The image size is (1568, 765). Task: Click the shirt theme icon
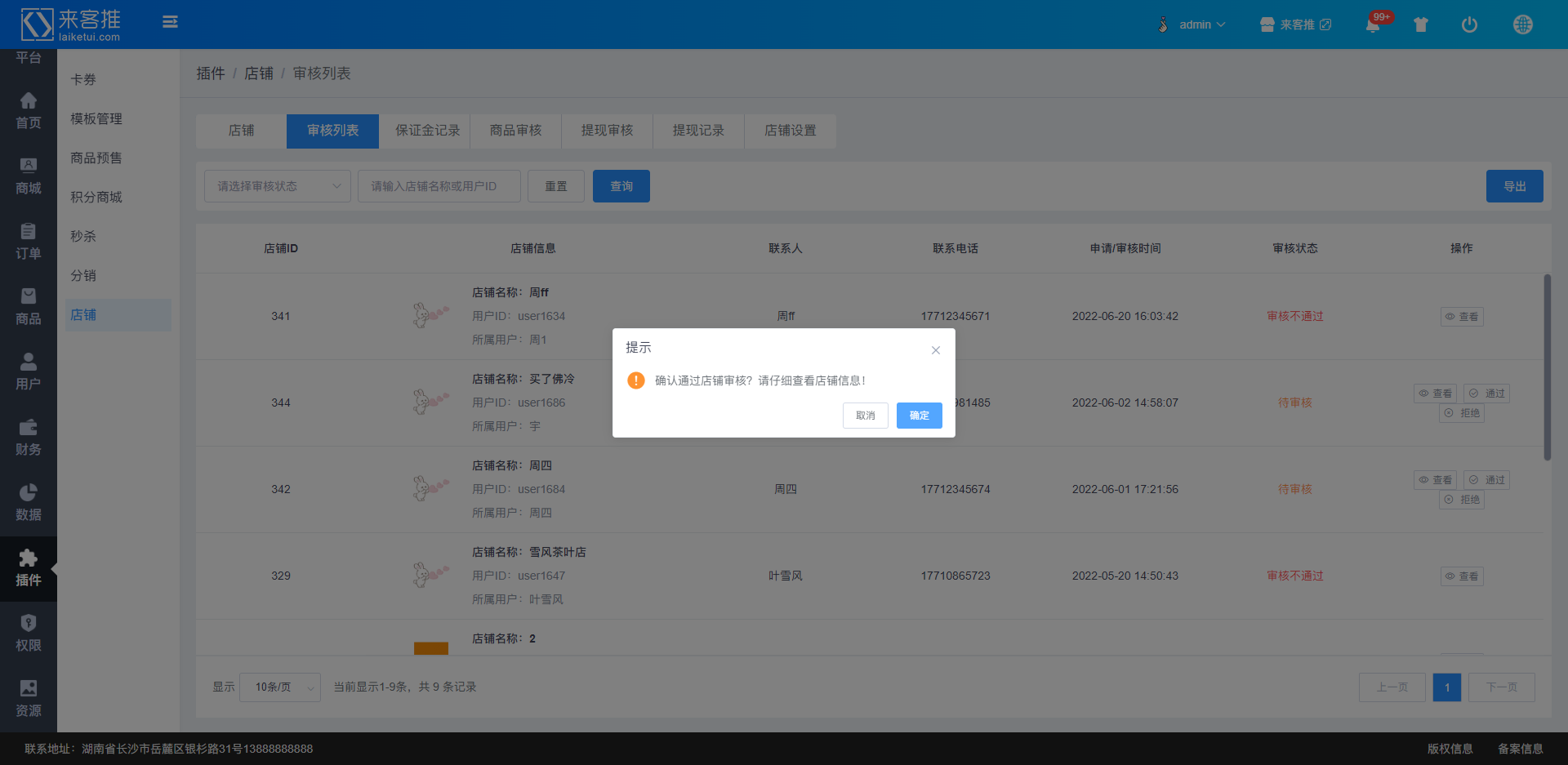pos(1421,24)
